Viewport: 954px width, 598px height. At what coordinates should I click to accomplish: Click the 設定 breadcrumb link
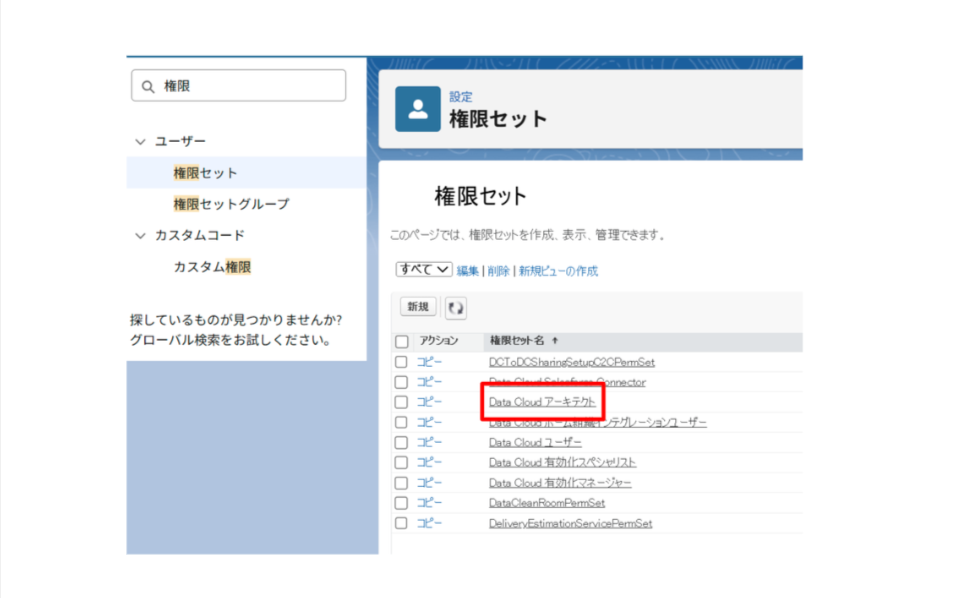pos(461,97)
